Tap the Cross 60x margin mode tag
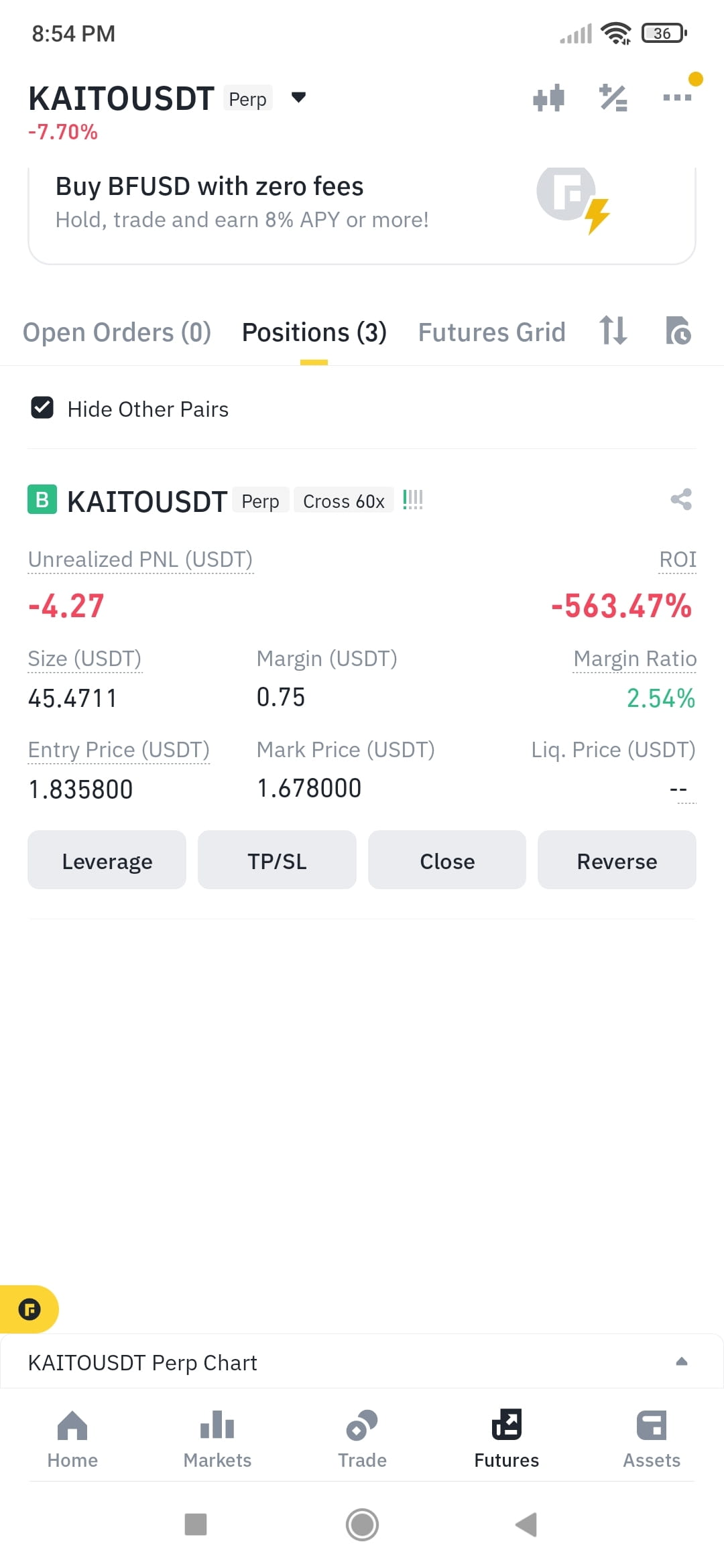 point(344,501)
